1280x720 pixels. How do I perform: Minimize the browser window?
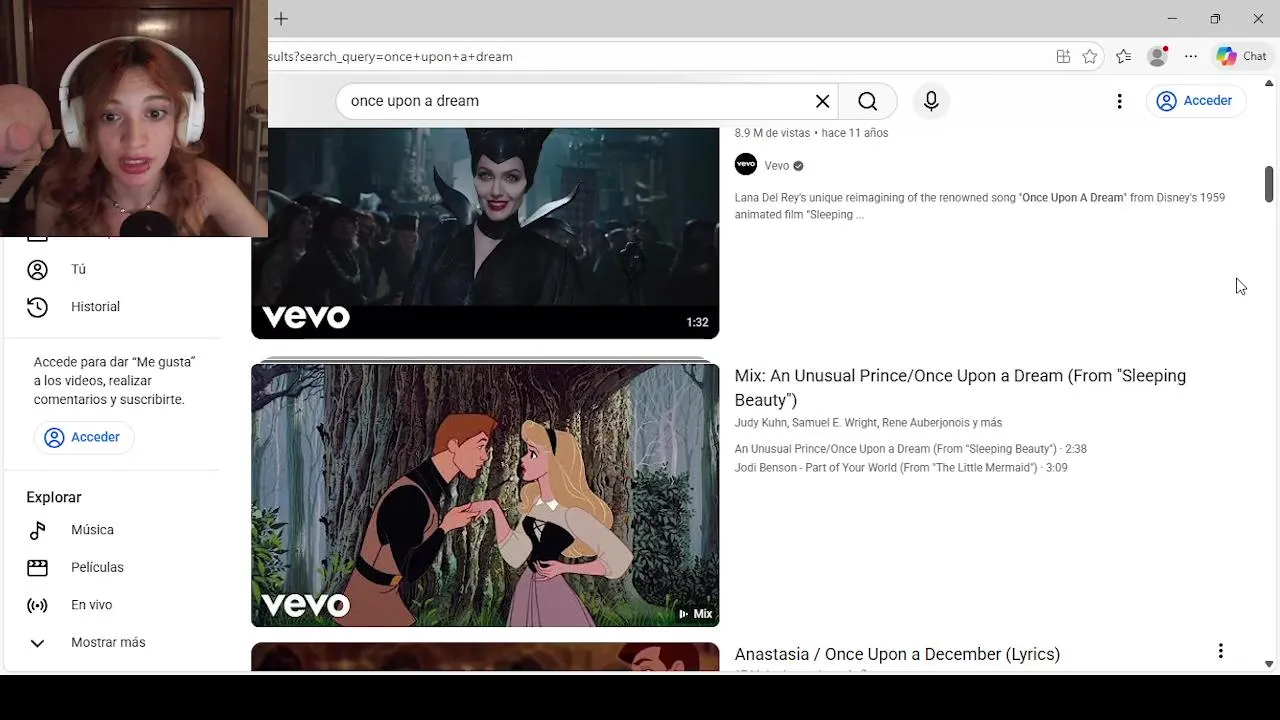click(1172, 19)
